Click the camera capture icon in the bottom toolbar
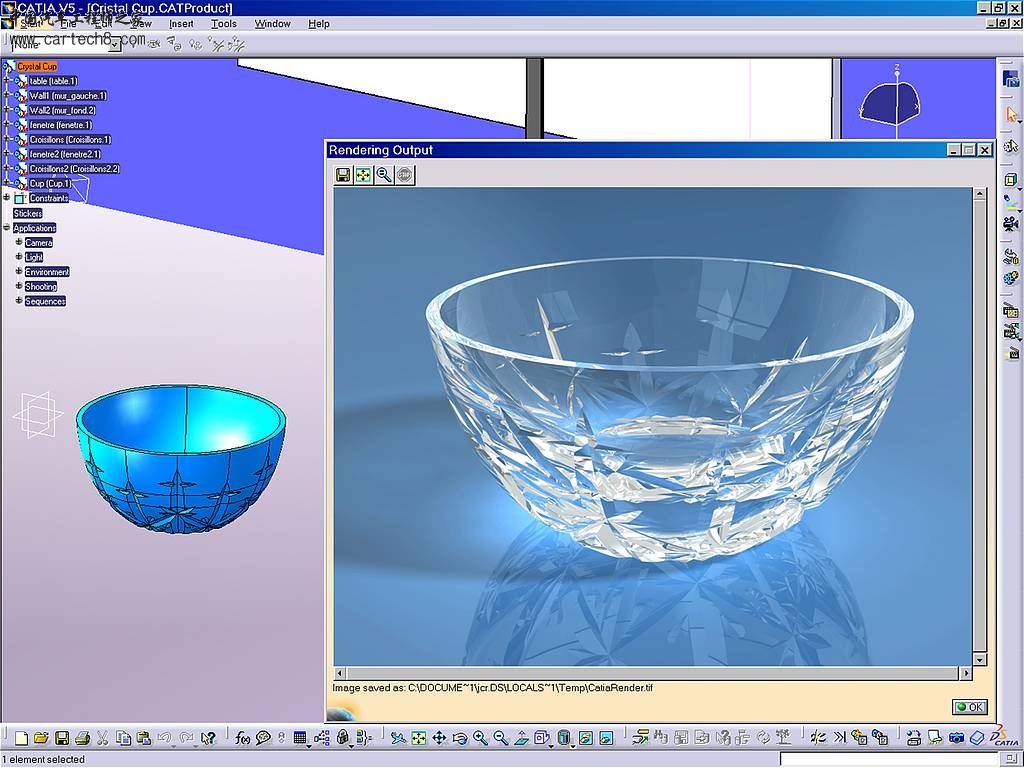 [955, 738]
